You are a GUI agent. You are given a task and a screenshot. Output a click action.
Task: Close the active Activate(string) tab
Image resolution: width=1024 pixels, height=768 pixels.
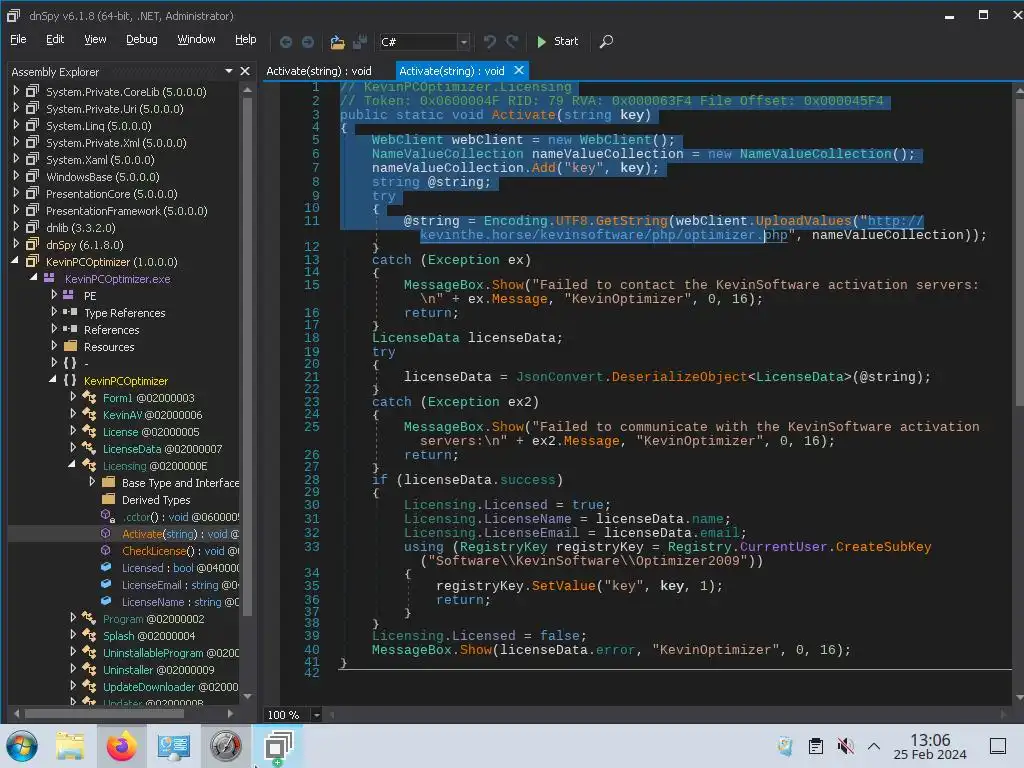coord(519,70)
